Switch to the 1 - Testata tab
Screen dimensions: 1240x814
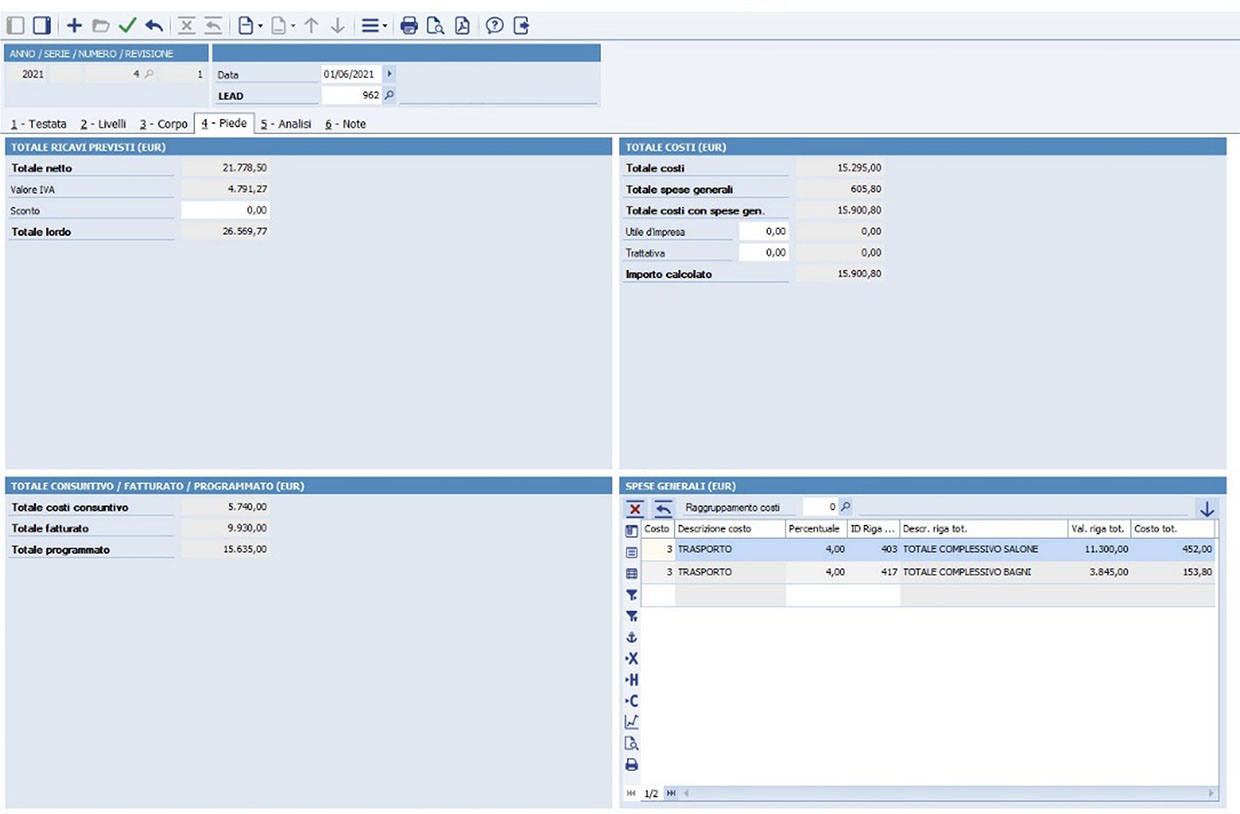[x=38, y=124]
